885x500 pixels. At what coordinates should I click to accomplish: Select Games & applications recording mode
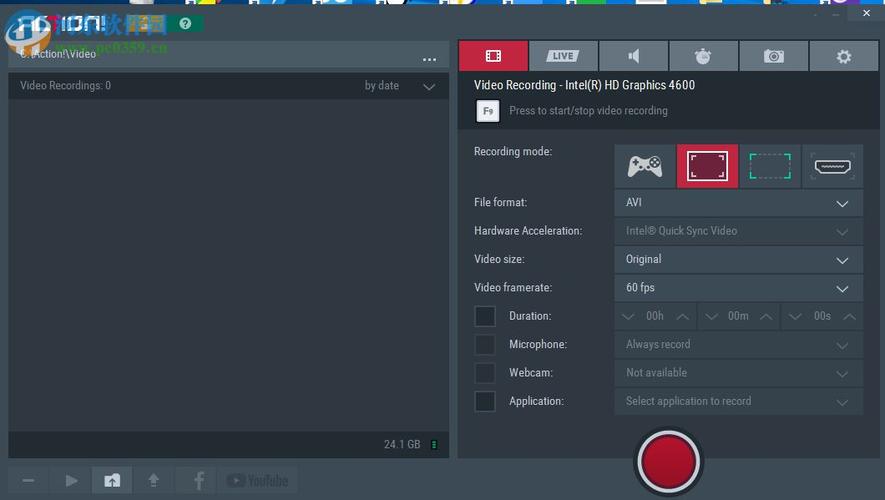pos(645,166)
